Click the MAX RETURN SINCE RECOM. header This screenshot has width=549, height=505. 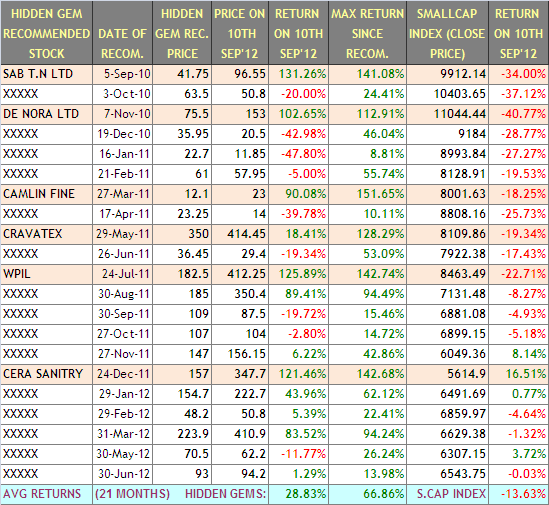click(368, 33)
